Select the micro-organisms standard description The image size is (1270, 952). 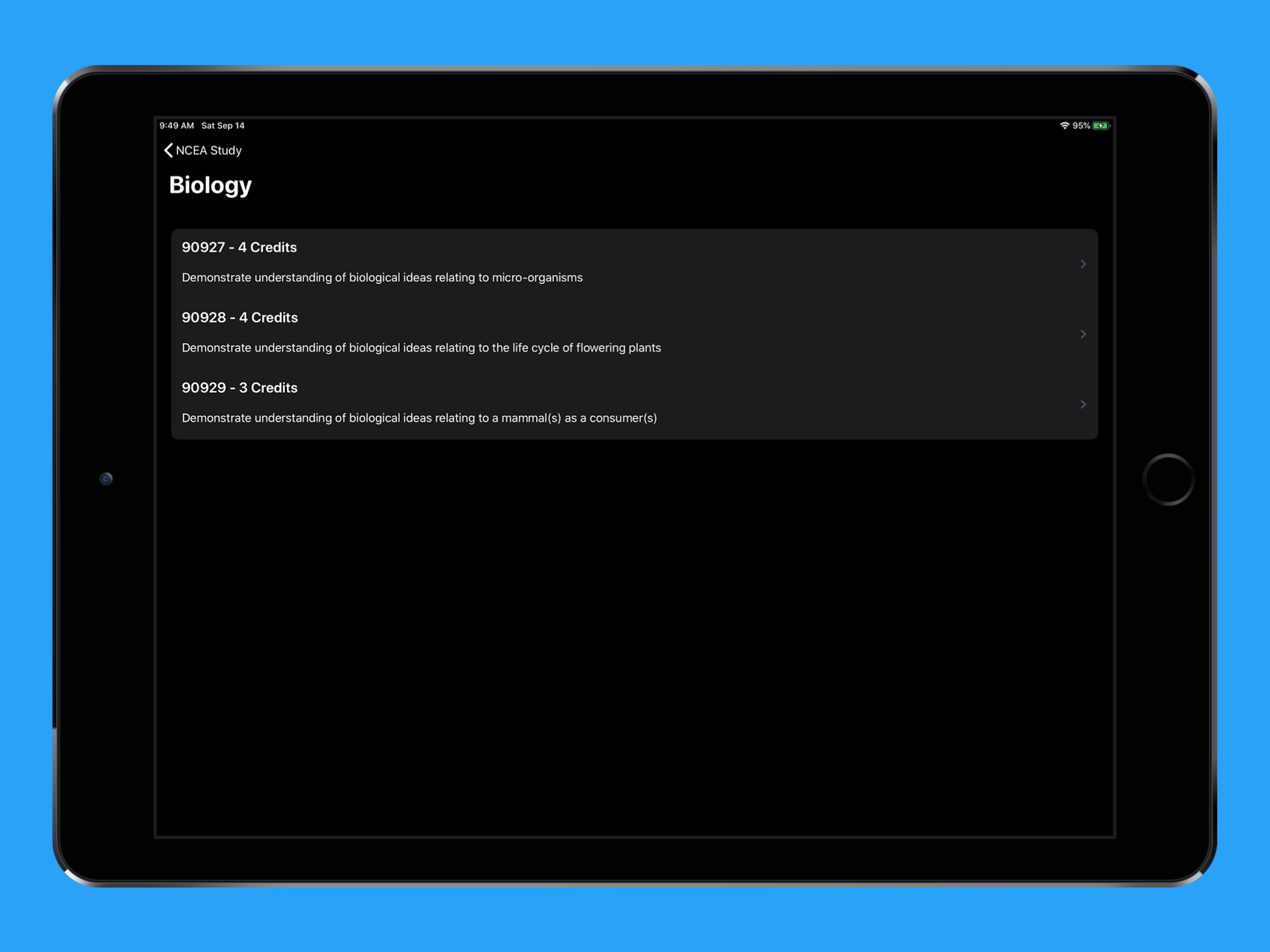point(382,278)
